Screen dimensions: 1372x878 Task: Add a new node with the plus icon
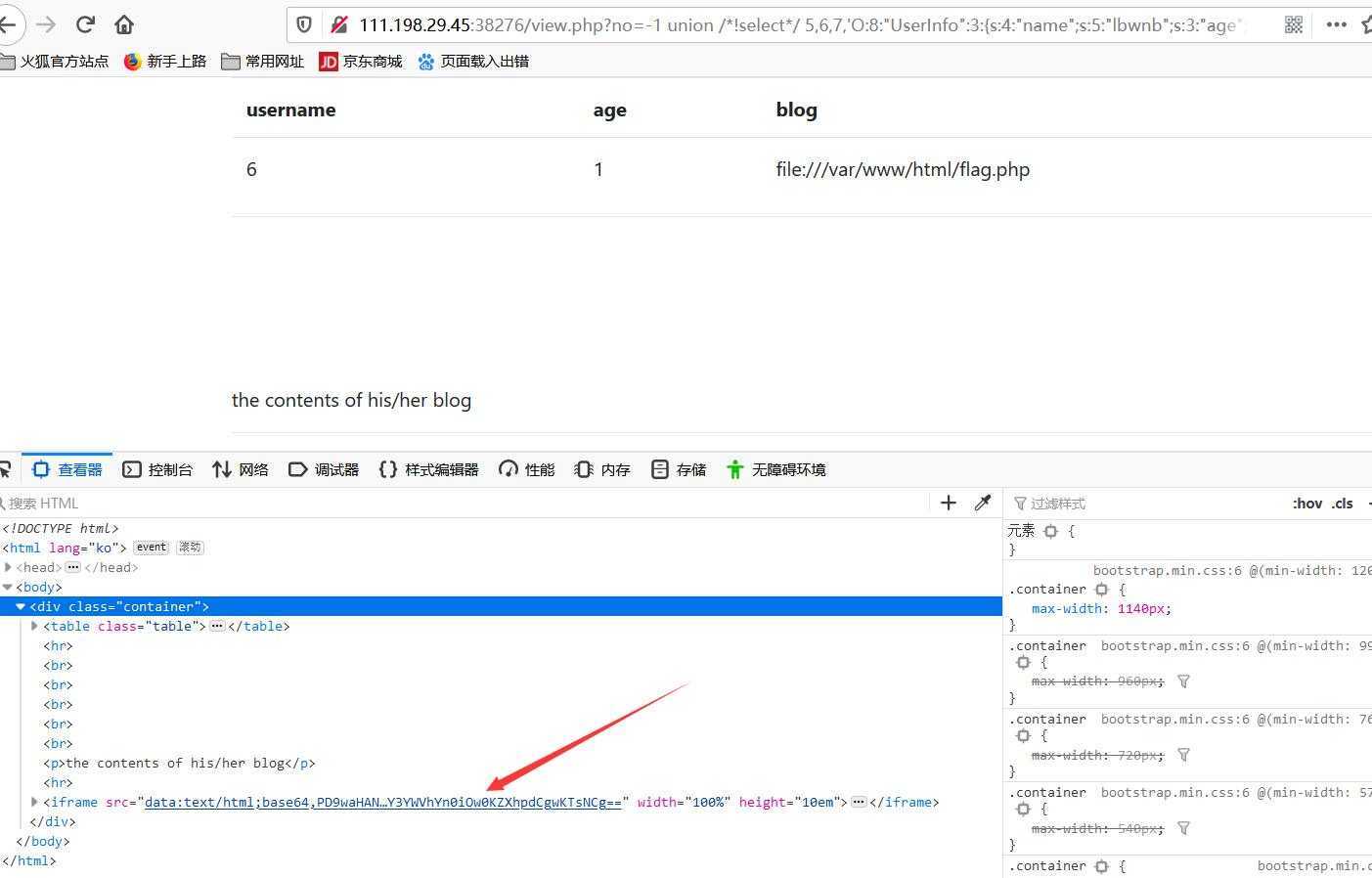(x=948, y=503)
